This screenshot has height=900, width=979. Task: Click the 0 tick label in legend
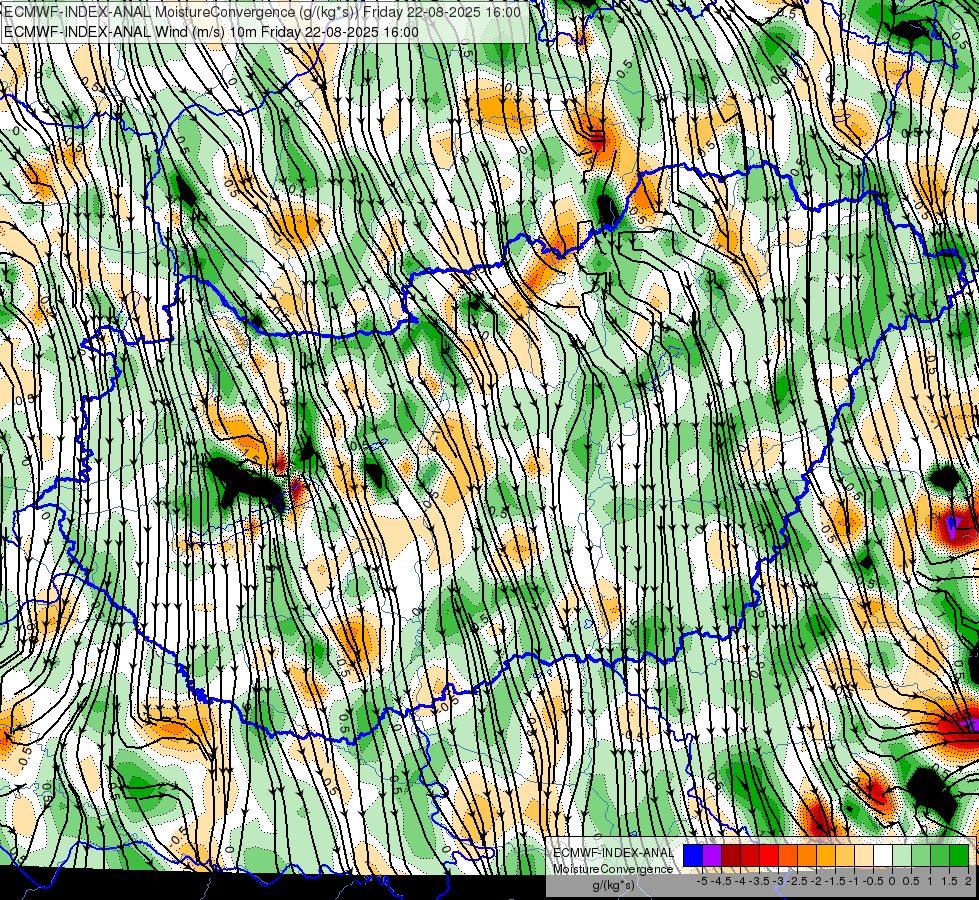coord(892,881)
